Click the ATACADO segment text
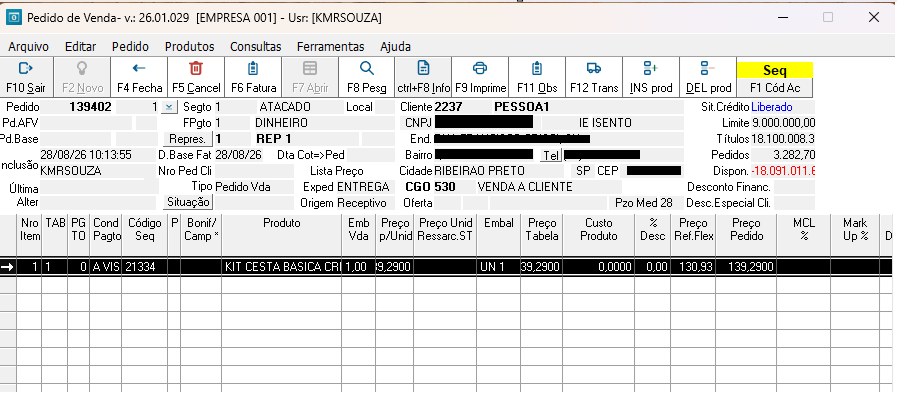The image size is (897, 394). [x=285, y=107]
